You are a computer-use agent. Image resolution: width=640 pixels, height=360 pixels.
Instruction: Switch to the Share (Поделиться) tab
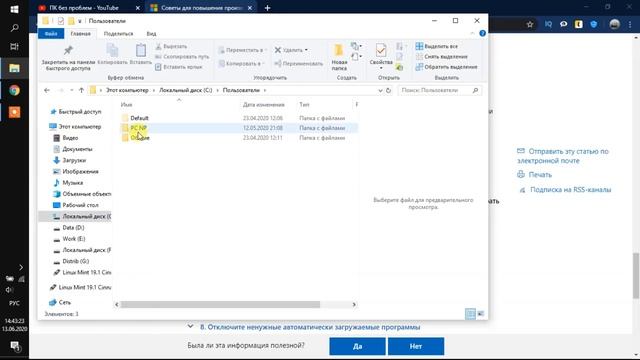118,34
